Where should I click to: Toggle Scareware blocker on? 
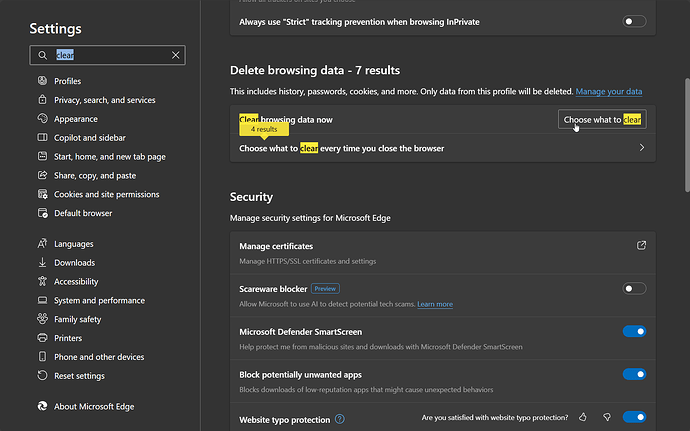coord(634,289)
